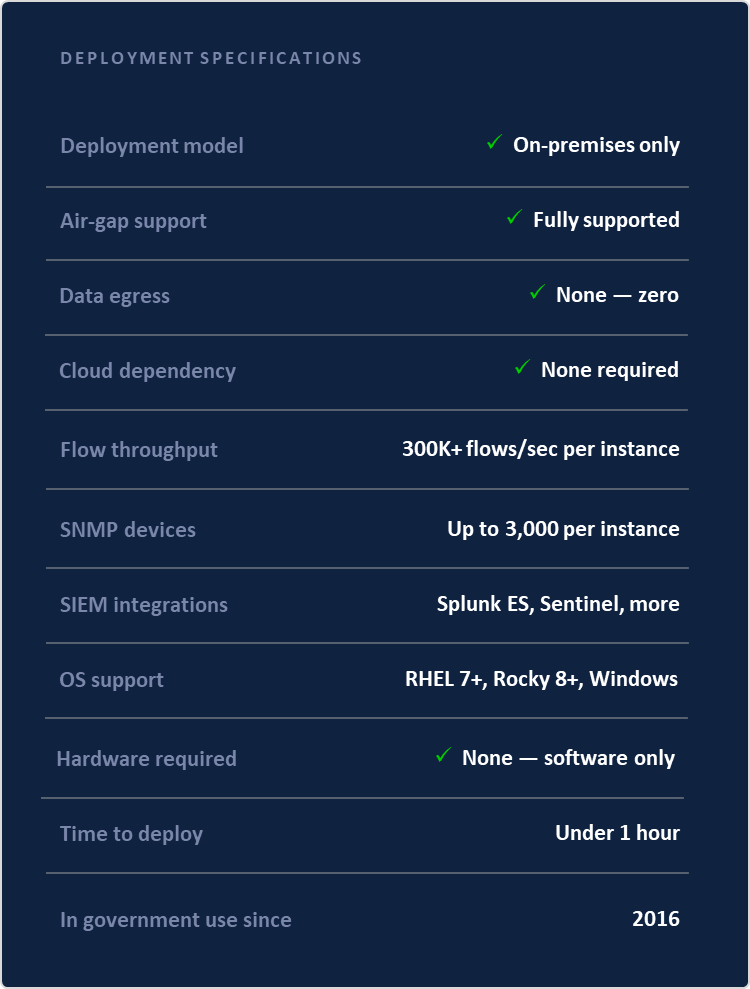
Task: Select Splunk ES, Sentinel, more value
Action: pyautogui.click(x=558, y=604)
